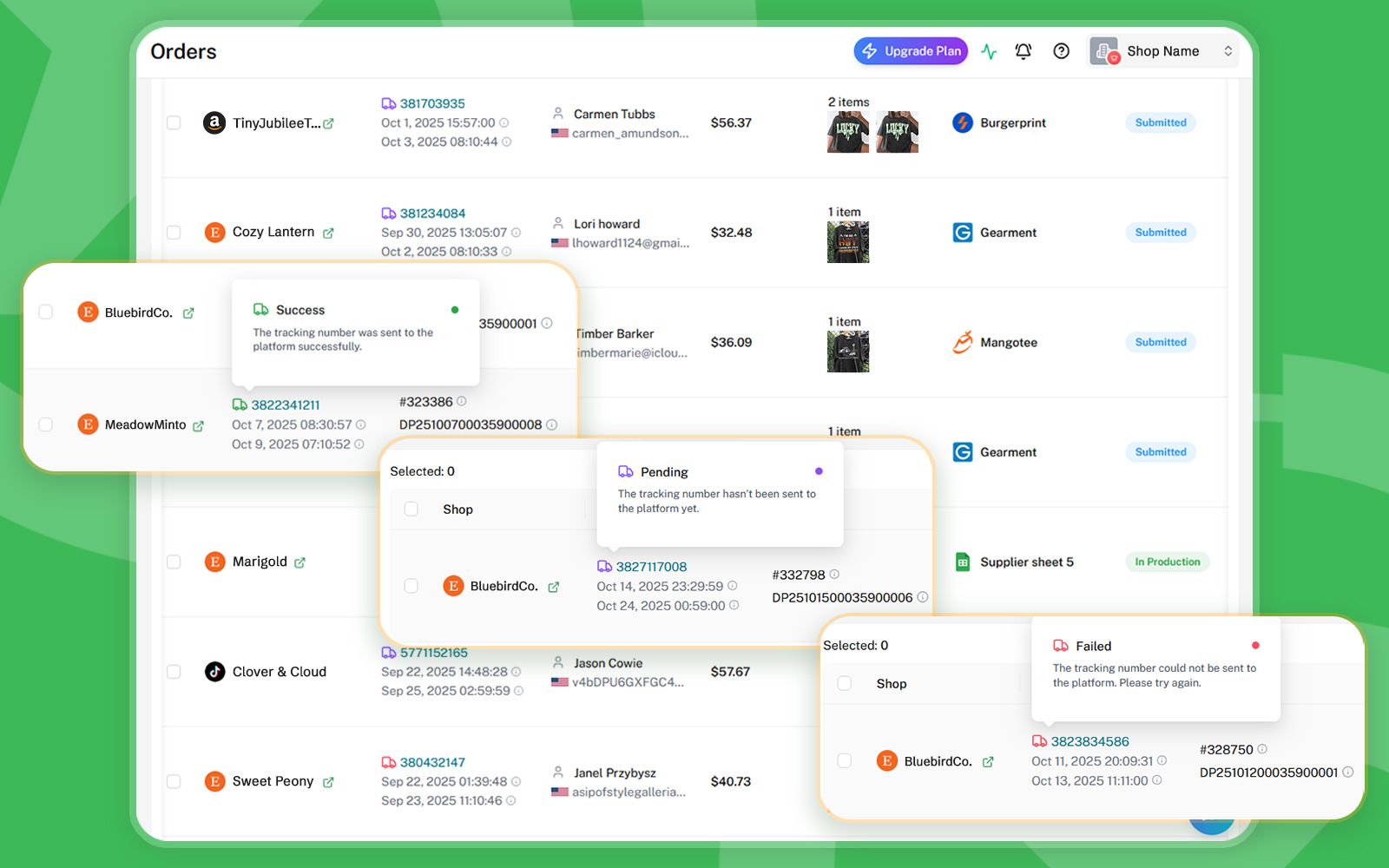Click Submitted status badge for Burgerprint order
The width and height of the screenshot is (1389, 868).
1160,123
